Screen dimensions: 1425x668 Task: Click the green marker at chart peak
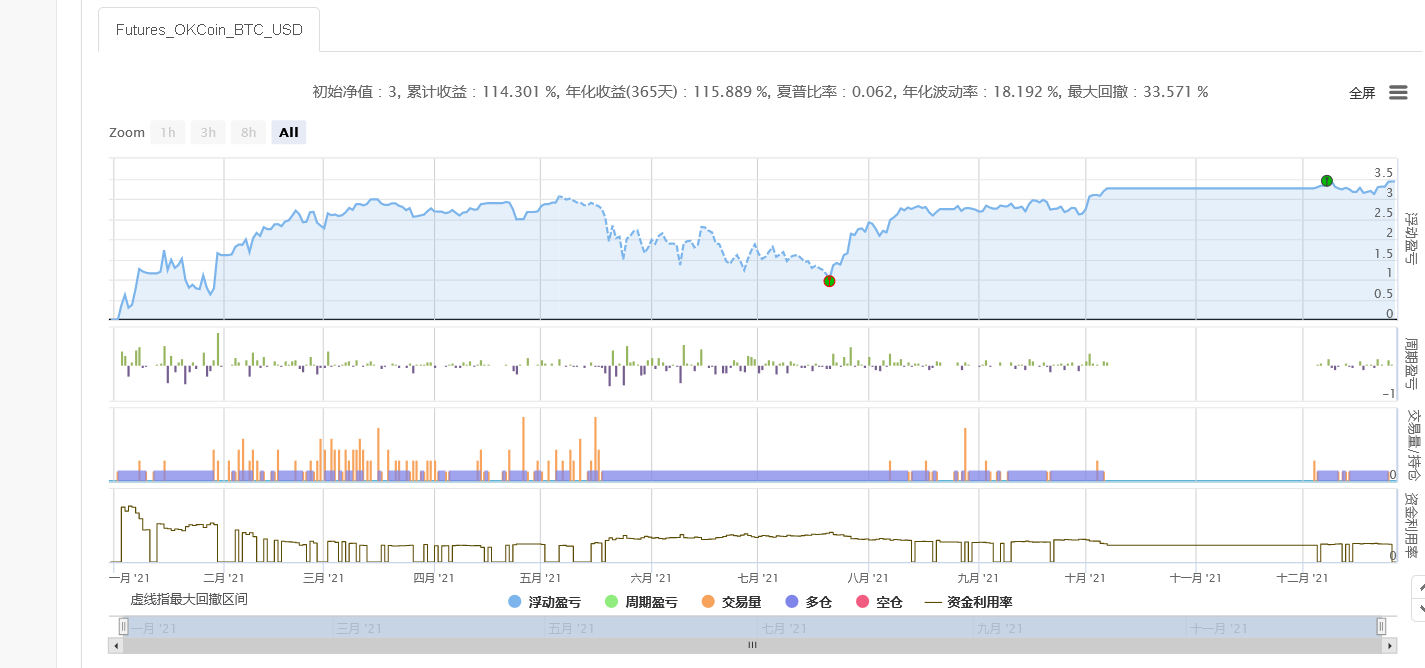(x=1326, y=181)
